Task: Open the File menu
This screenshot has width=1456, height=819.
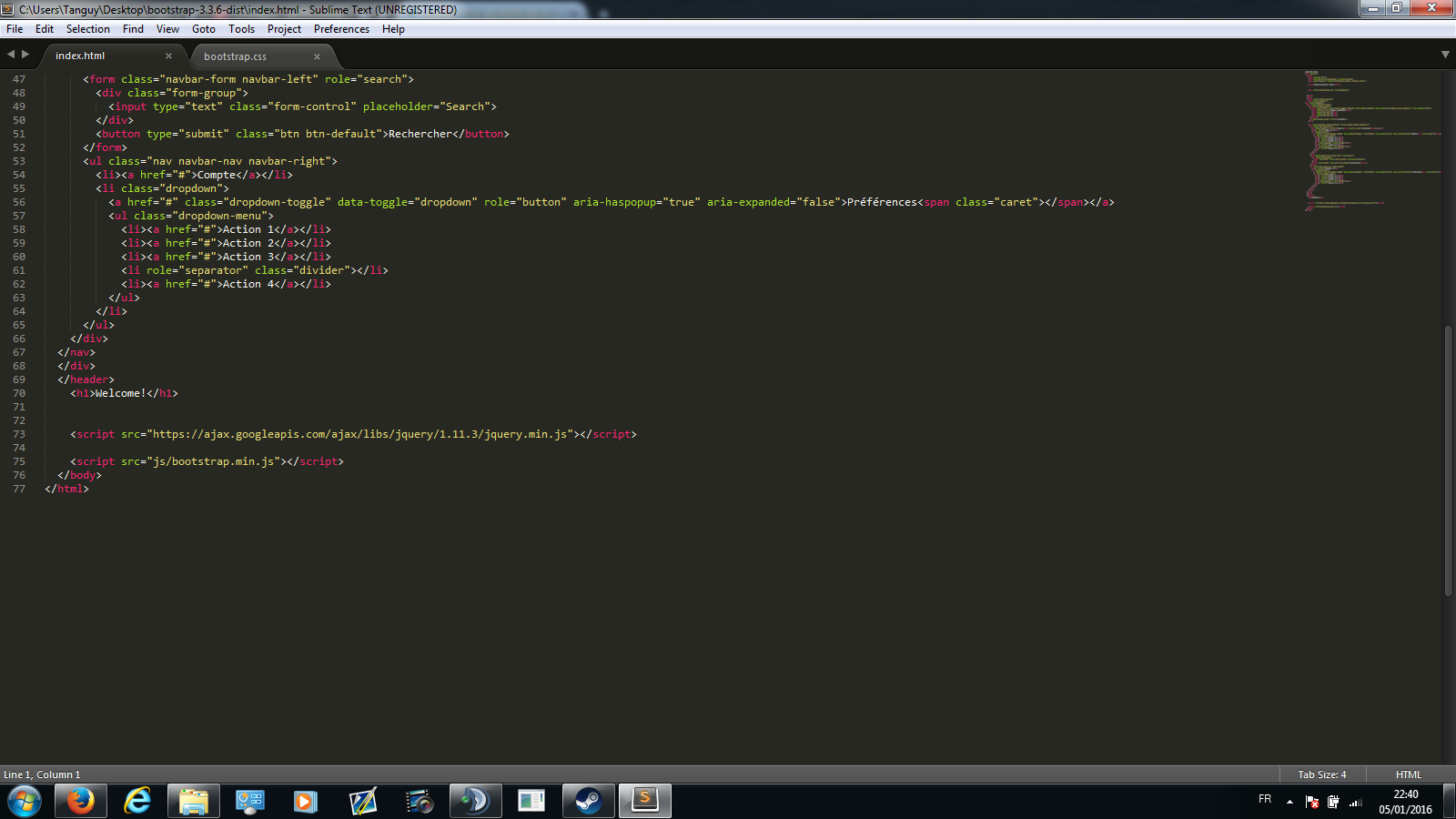Action: 15,29
